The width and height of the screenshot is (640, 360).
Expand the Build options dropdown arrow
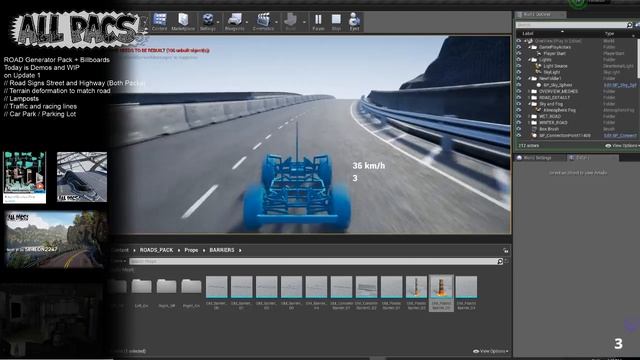pyautogui.click(x=304, y=22)
